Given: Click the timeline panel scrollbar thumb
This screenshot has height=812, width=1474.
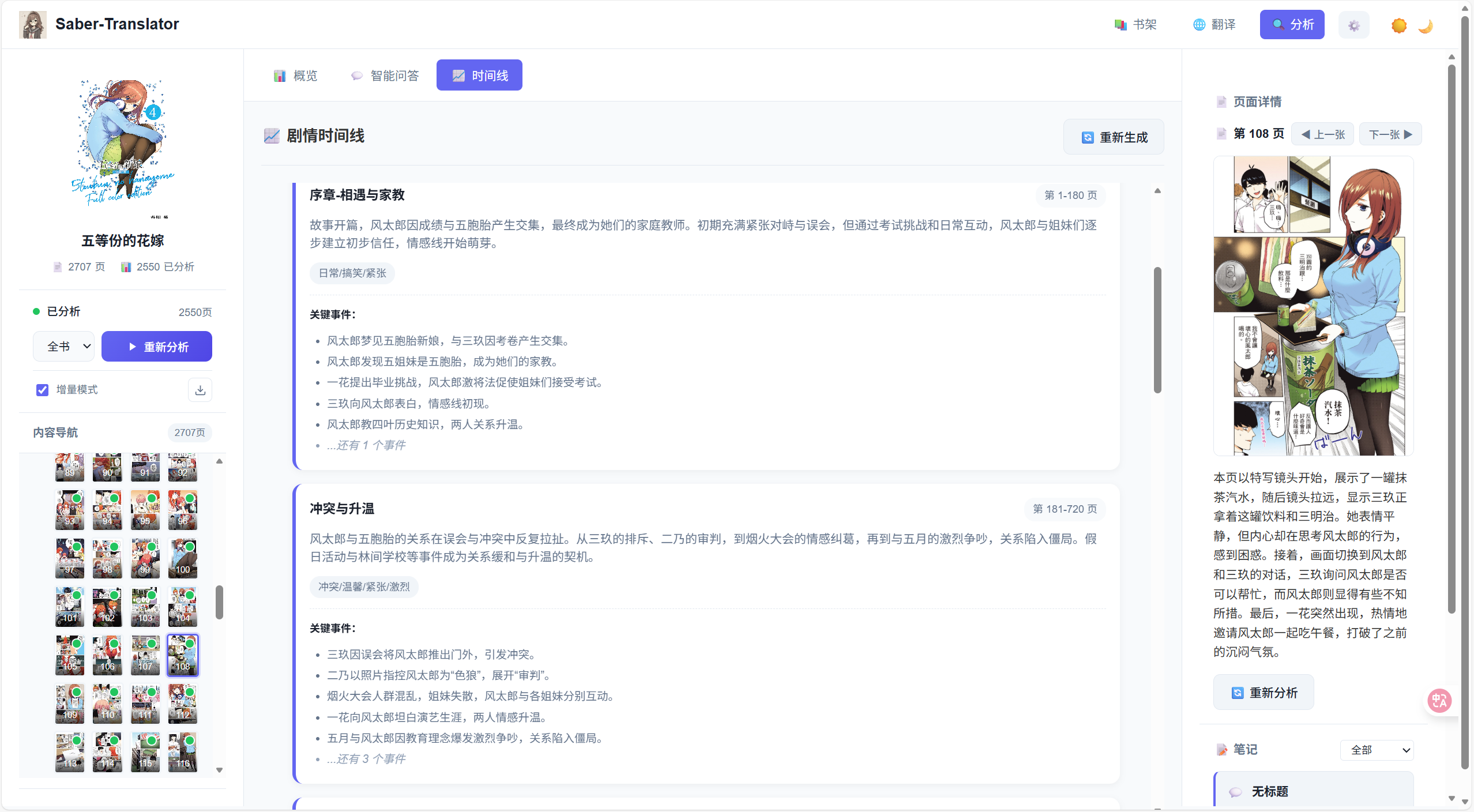Looking at the screenshot, I should coord(1157,330).
